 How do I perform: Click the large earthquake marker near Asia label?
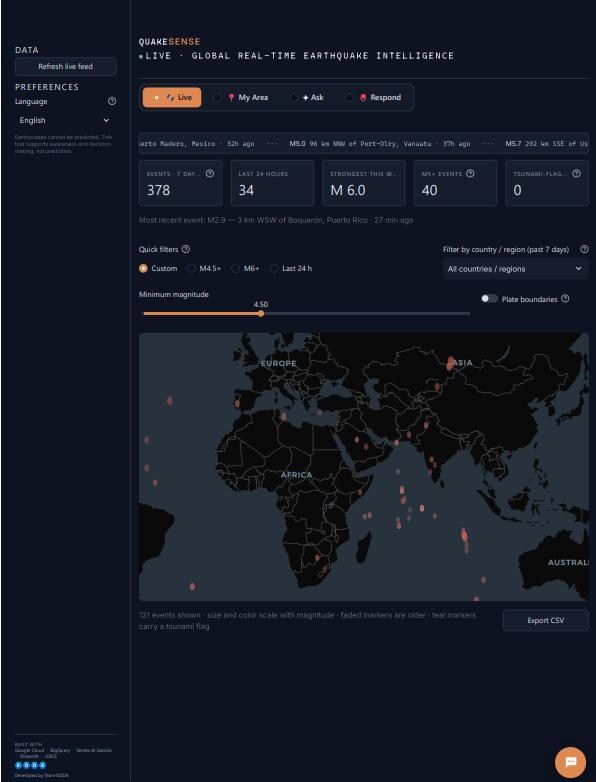(x=451, y=363)
